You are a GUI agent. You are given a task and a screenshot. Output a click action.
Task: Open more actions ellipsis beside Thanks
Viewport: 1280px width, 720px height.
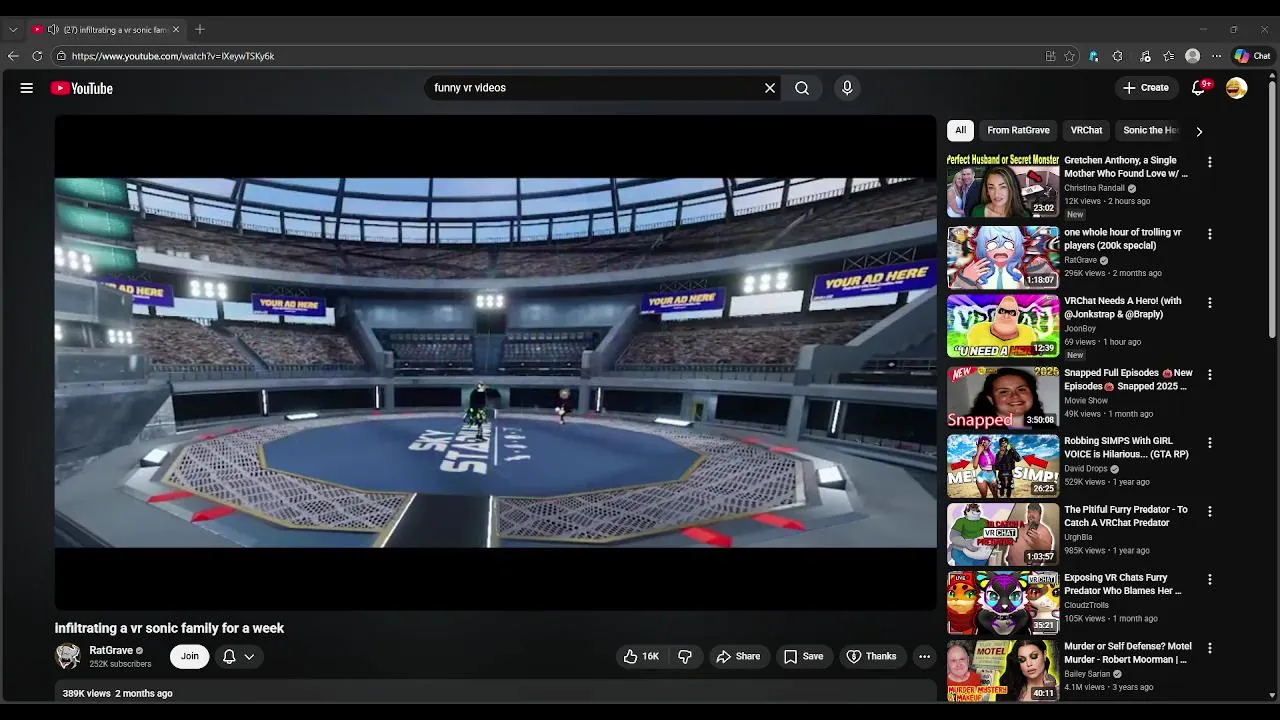pyautogui.click(x=924, y=656)
